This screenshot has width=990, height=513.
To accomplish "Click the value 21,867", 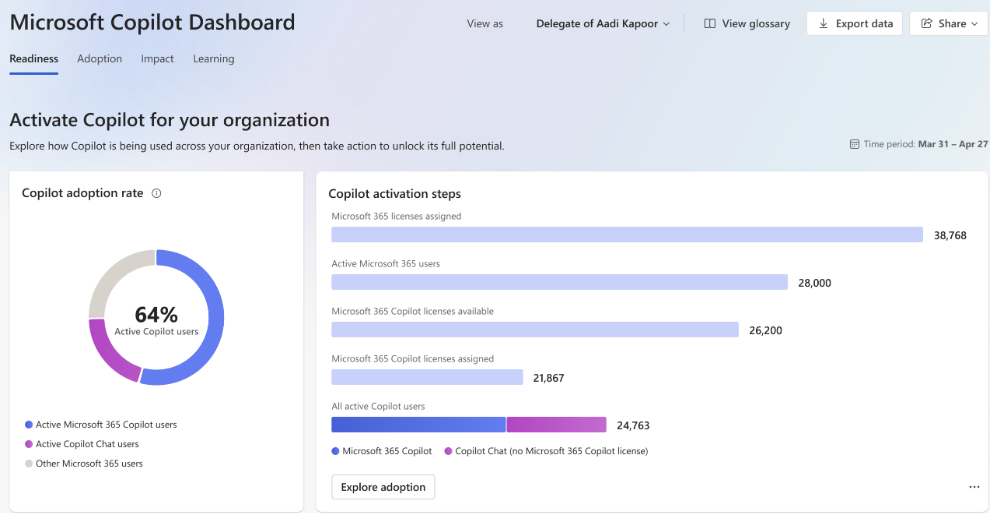I will coord(549,378).
